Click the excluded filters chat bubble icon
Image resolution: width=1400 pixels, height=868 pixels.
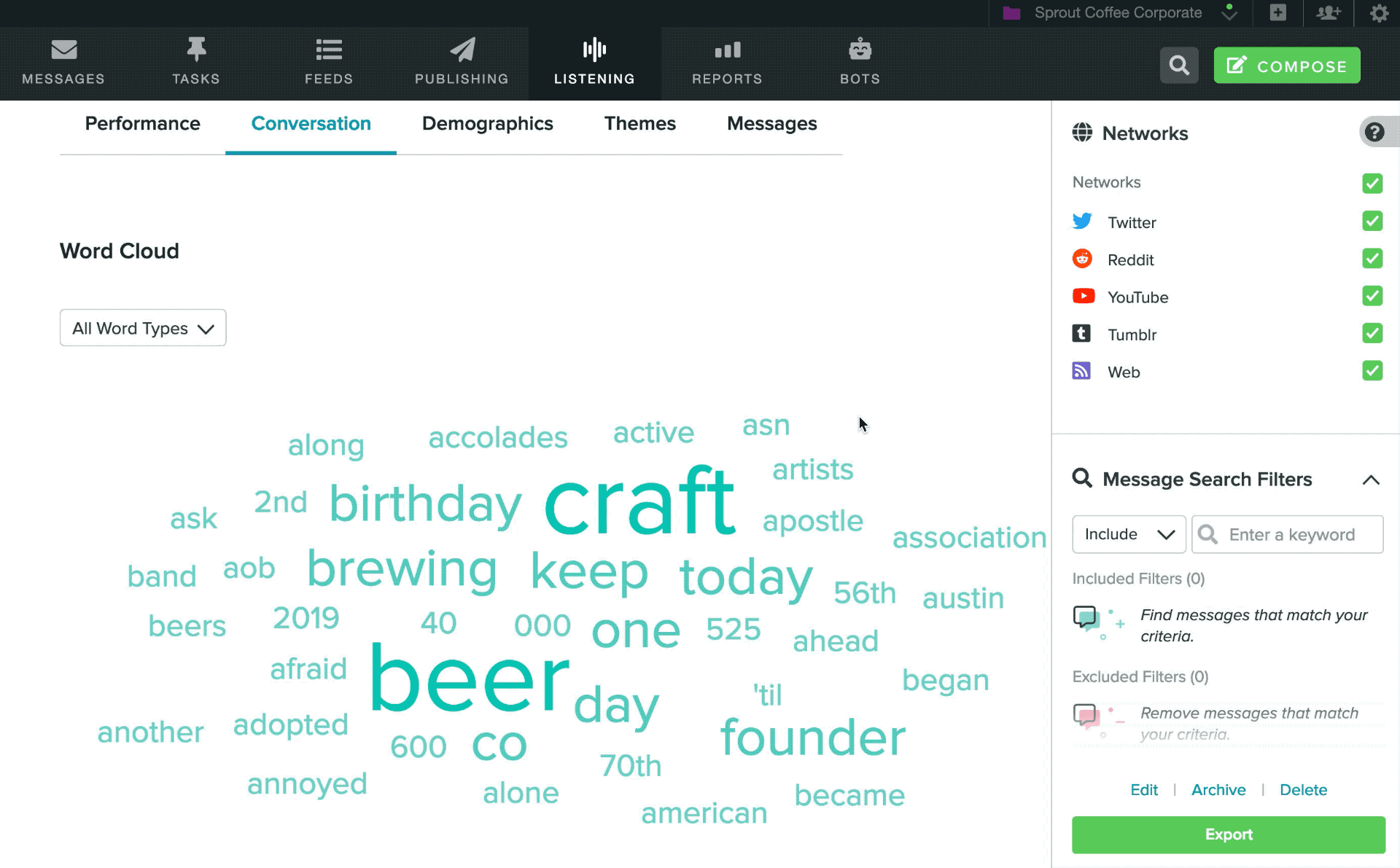point(1086,716)
